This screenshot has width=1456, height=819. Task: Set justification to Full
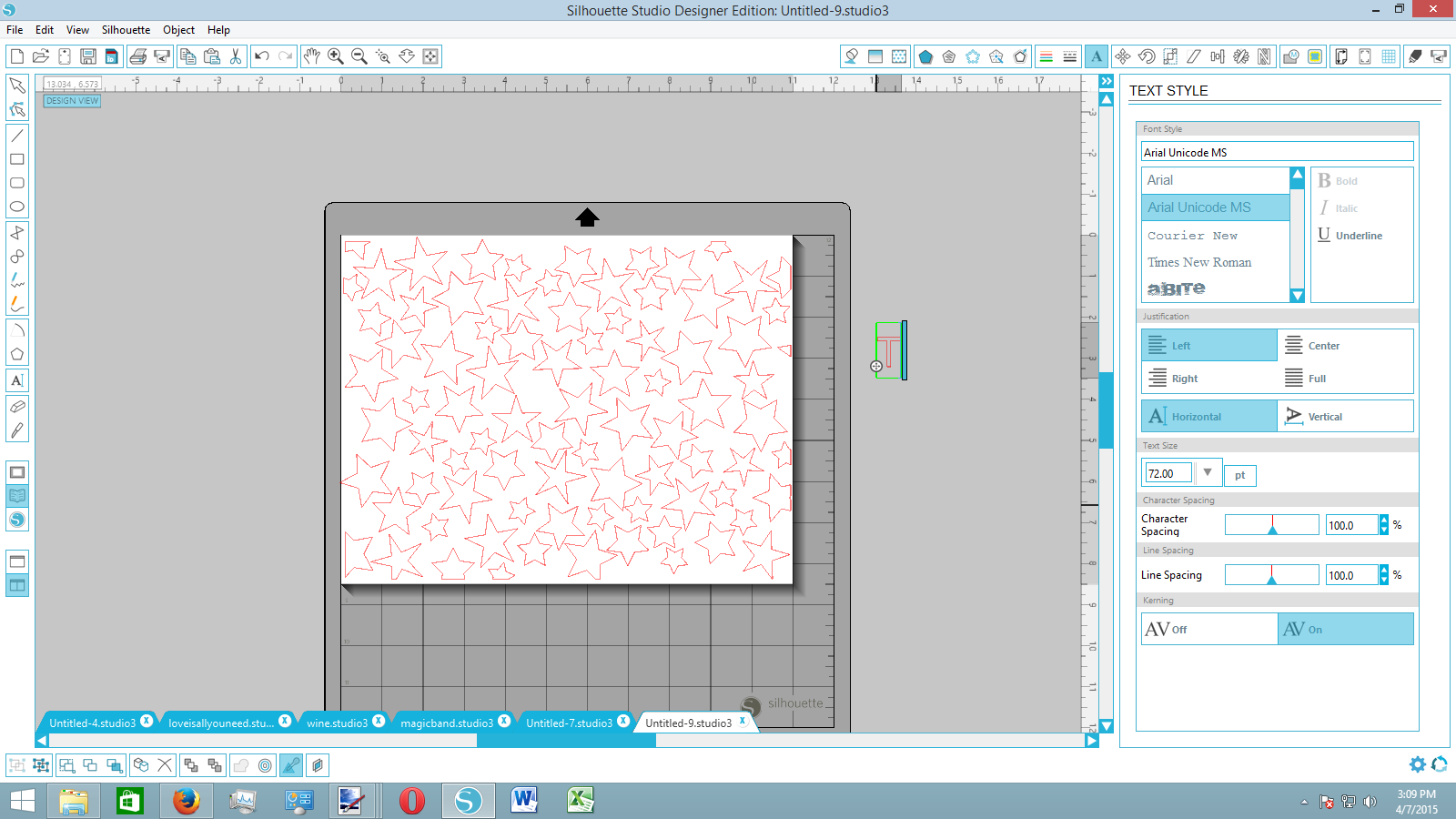click(x=1345, y=378)
